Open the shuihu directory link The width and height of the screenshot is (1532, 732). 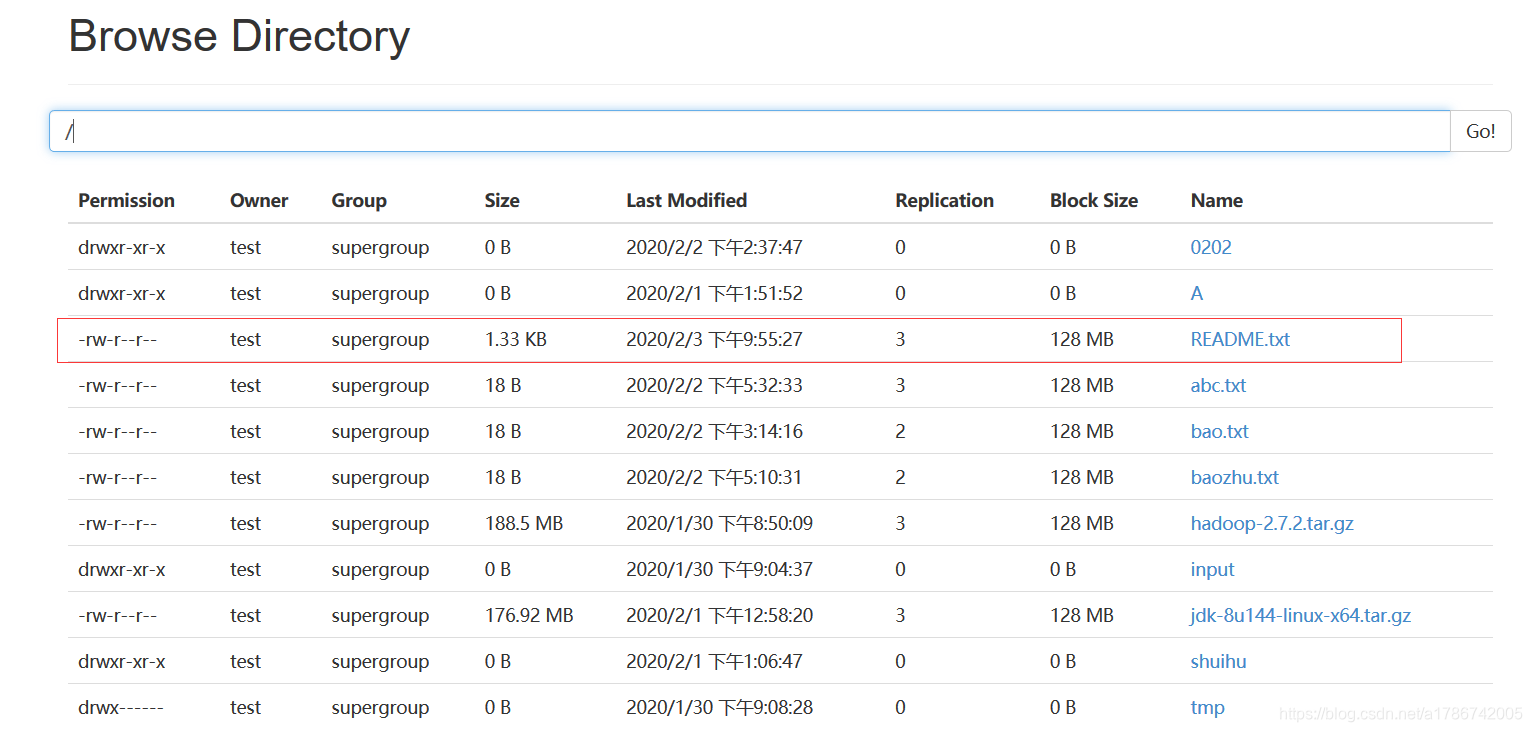1218,661
